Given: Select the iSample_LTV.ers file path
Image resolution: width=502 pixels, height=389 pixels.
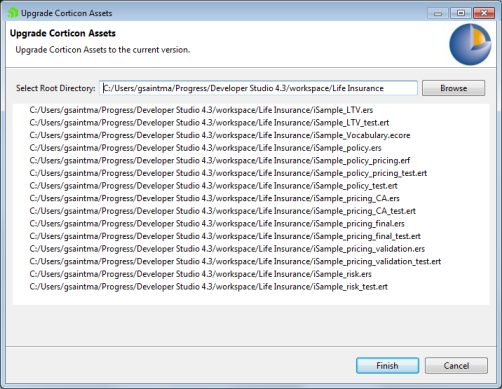Looking at the screenshot, I should pyautogui.click(x=201, y=110).
